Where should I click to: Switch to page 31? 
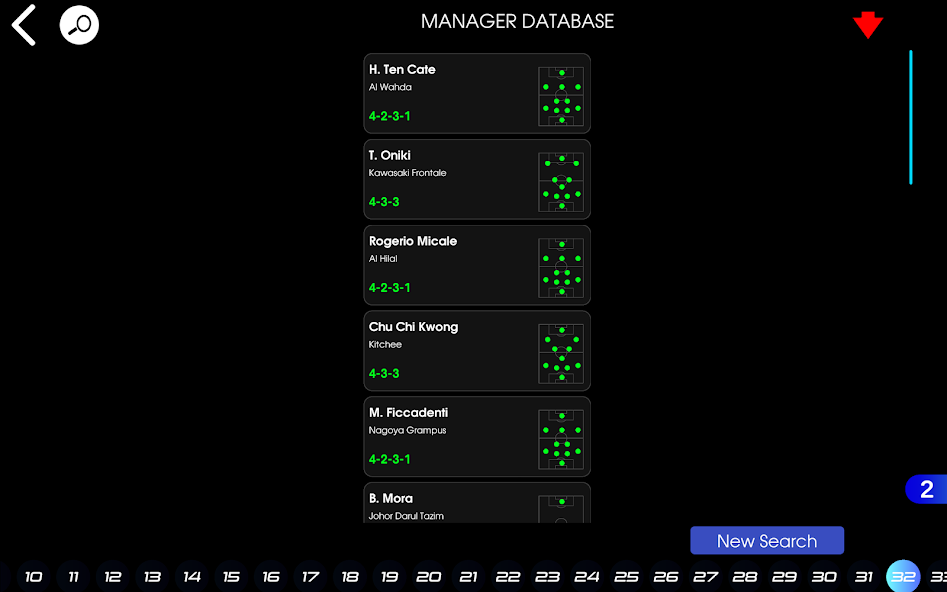[863, 576]
